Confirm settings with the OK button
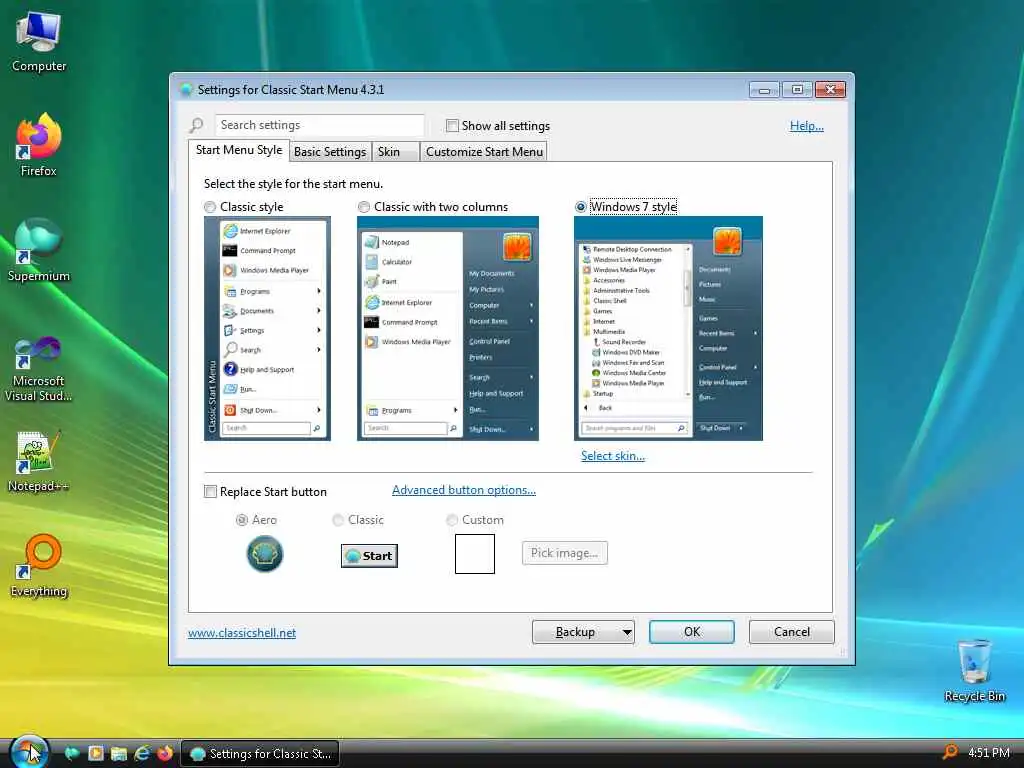This screenshot has width=1024, height=768. (692, 632)
